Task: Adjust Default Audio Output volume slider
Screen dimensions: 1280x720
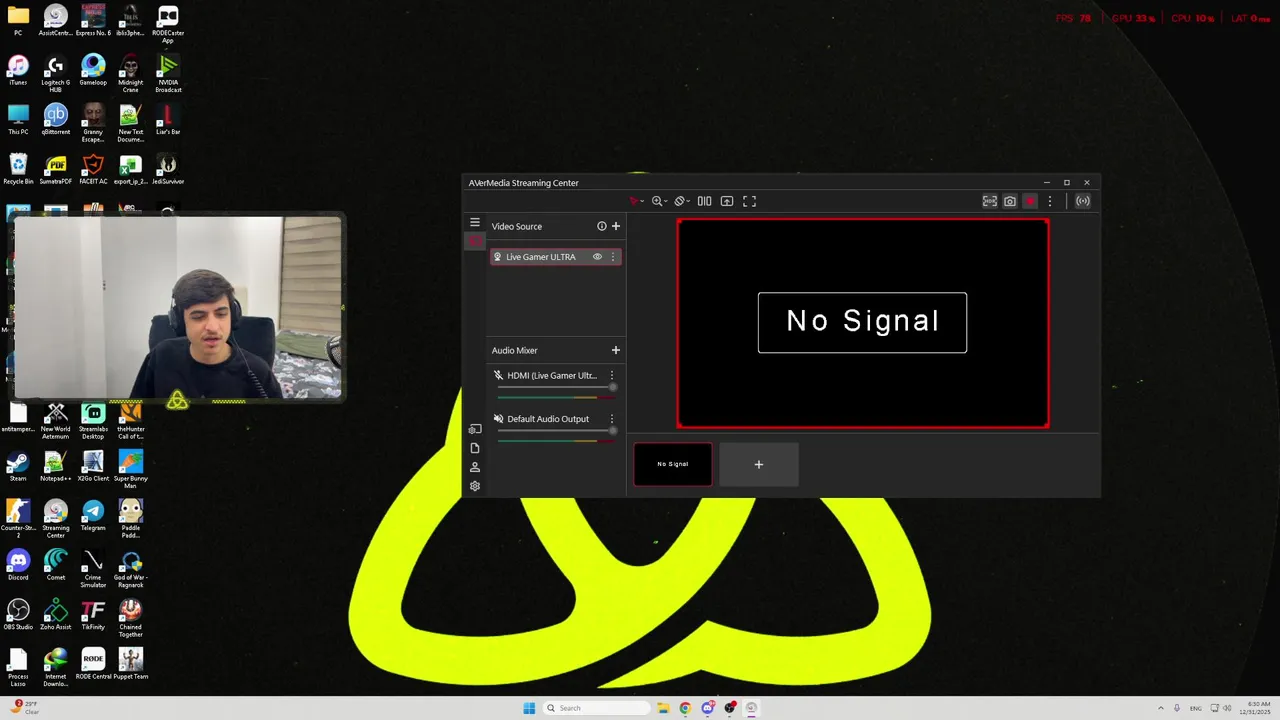Action: 556,431
